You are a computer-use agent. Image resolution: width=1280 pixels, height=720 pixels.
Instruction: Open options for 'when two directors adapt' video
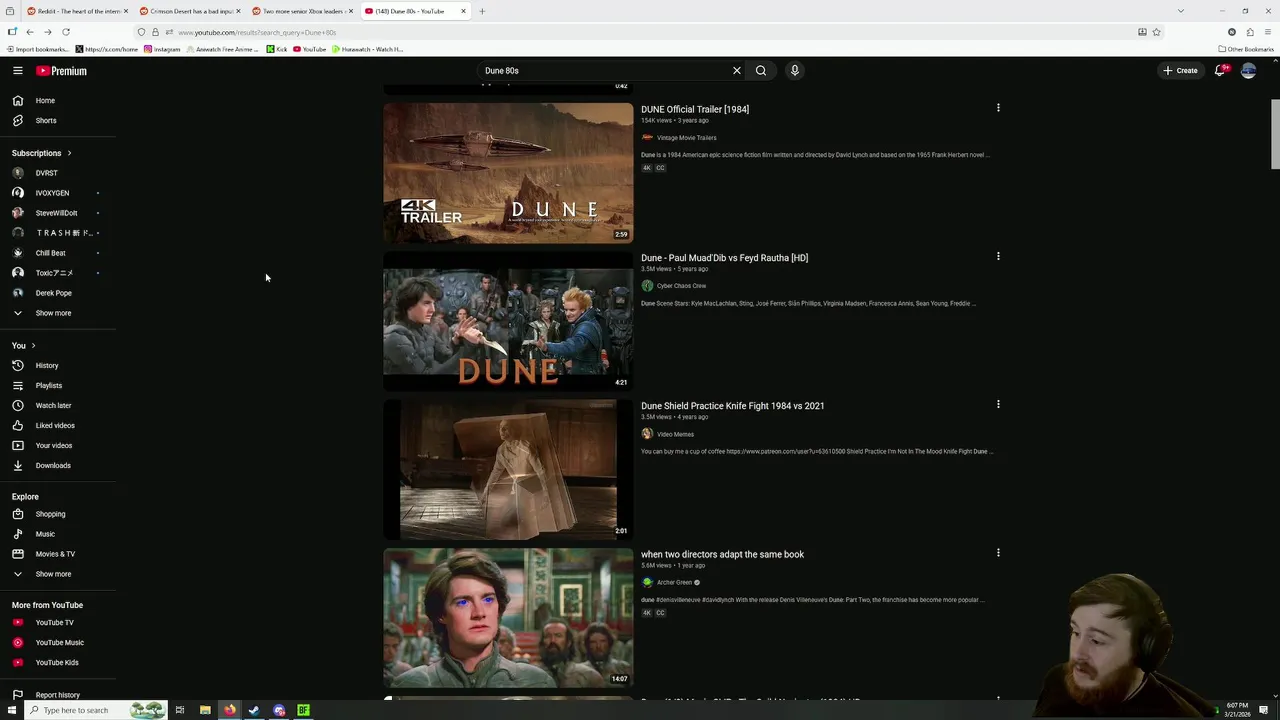[x=998, y=553]
